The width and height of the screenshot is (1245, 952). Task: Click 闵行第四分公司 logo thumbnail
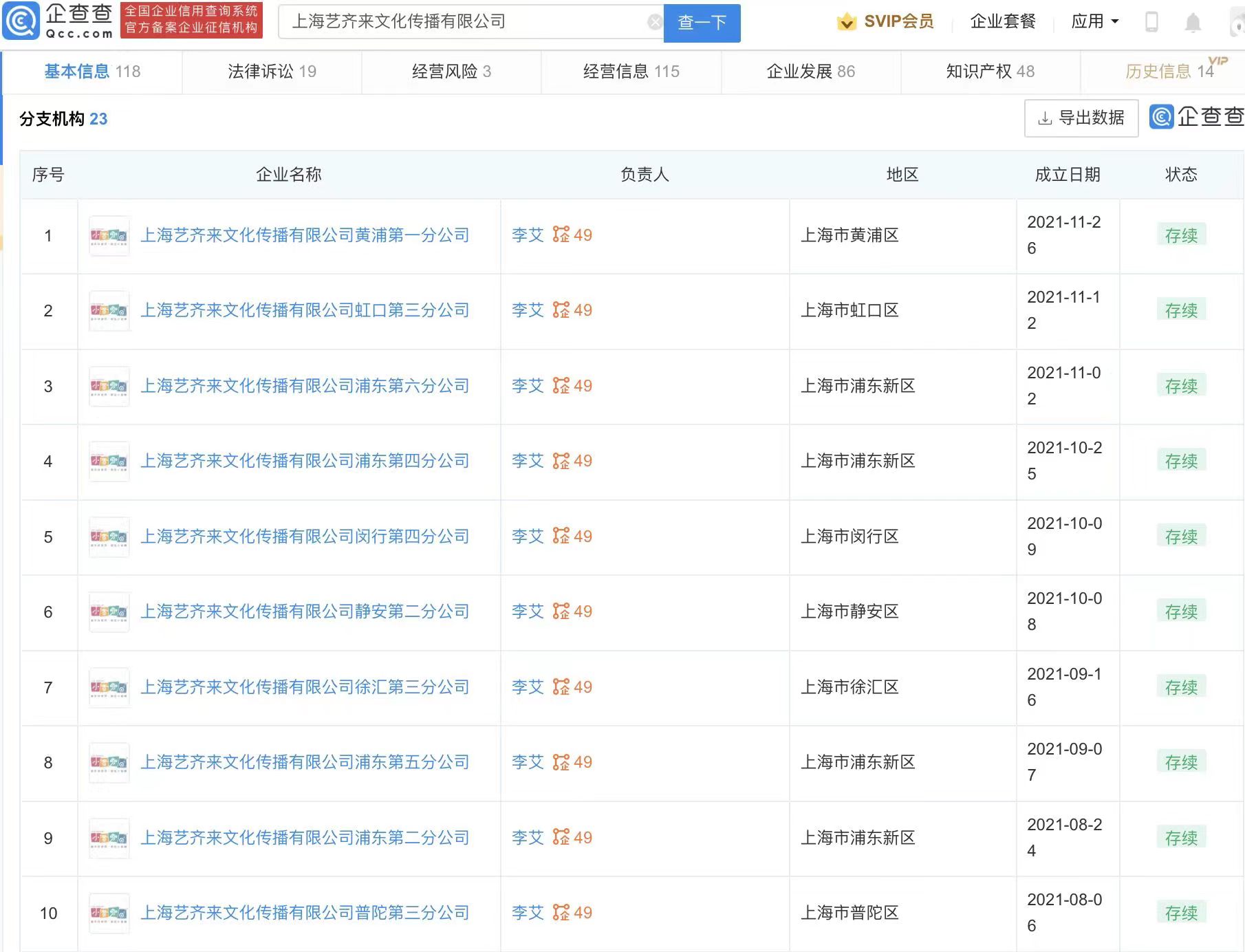coord(109,537)
